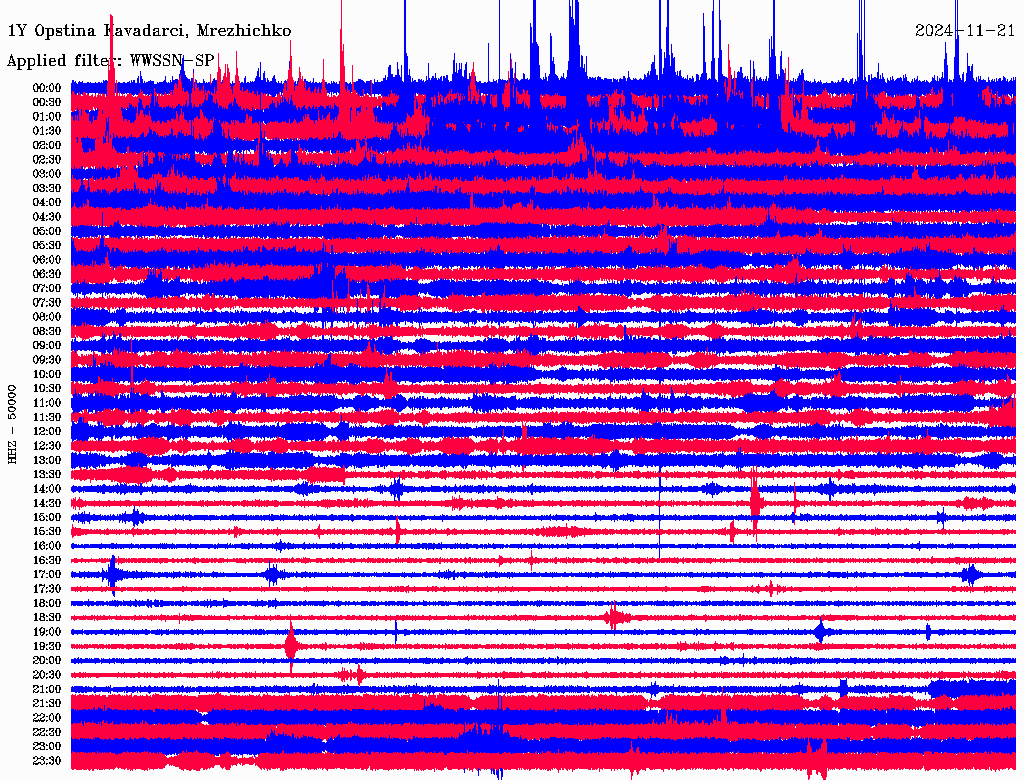Select the 12:00 time label
Viewport: 1024px width, 780px height.
[x=47, y=431]
